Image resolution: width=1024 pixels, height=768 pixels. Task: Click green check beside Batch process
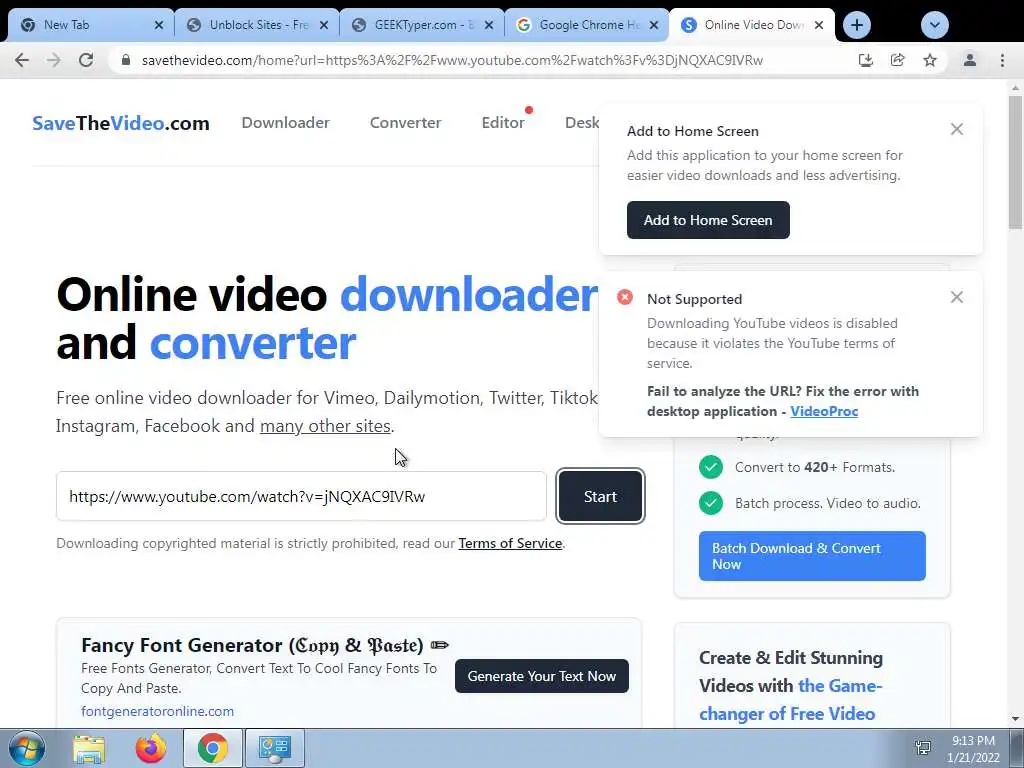pos(711,503)
